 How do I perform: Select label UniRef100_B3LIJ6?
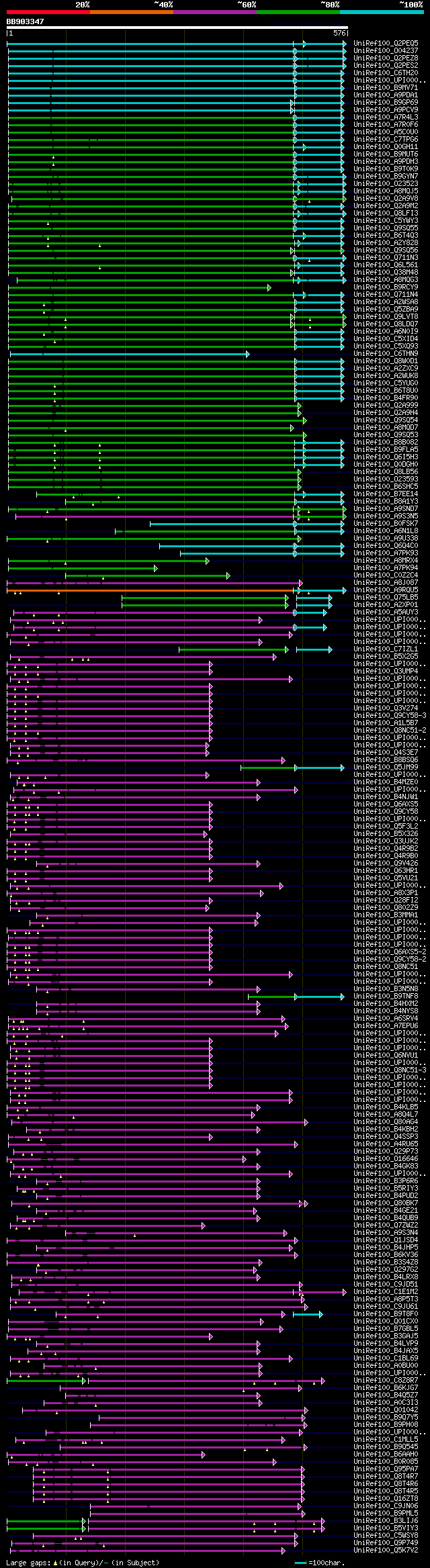[x=386, y=1520]
